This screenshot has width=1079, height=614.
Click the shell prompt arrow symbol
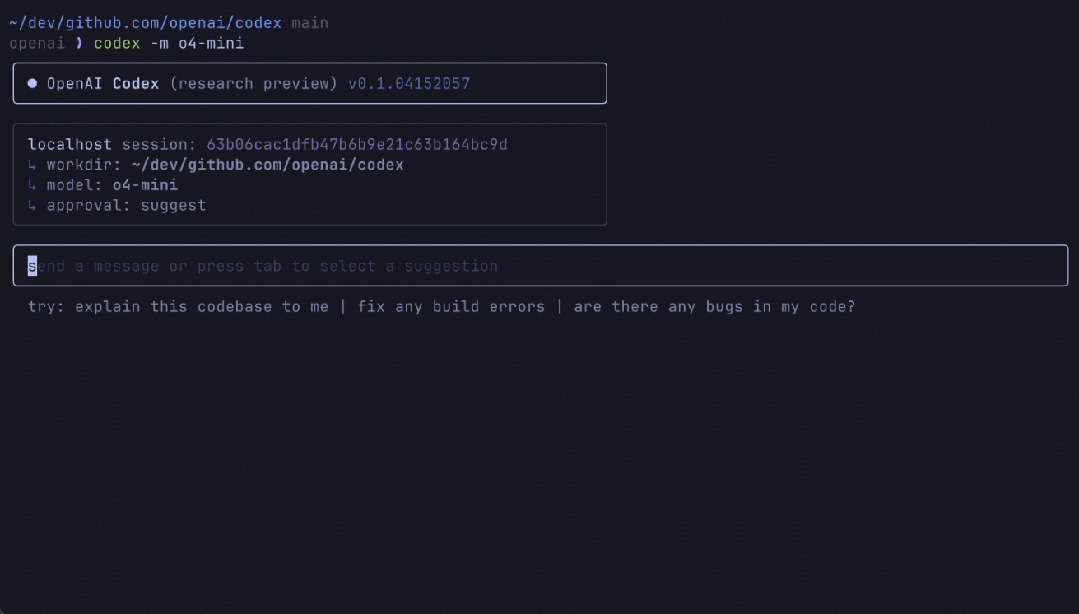coord(80,43)
